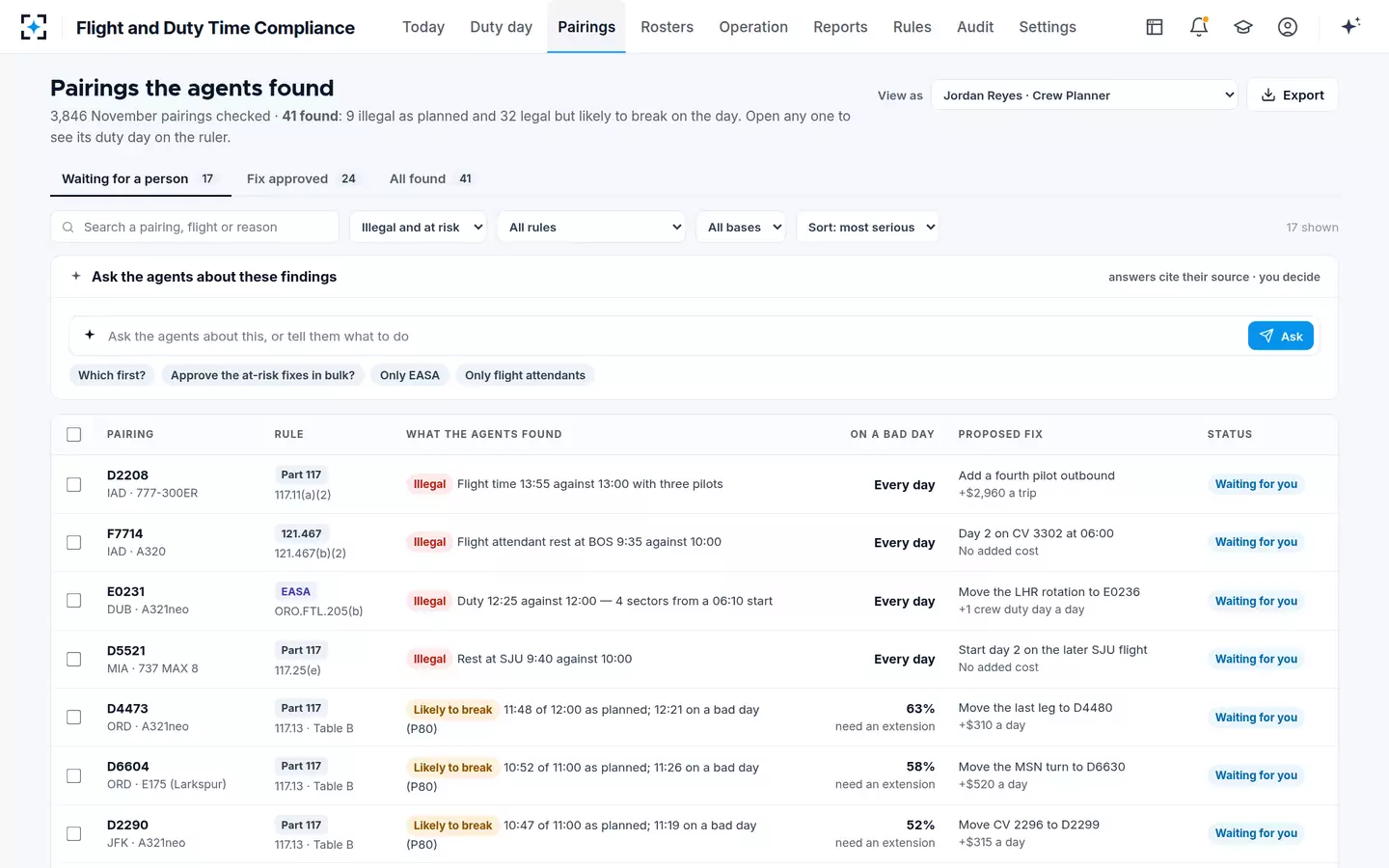Click the Likely to break tag for D4473
The width and height of the screenshot is (1389, 868).
point(452,710)
